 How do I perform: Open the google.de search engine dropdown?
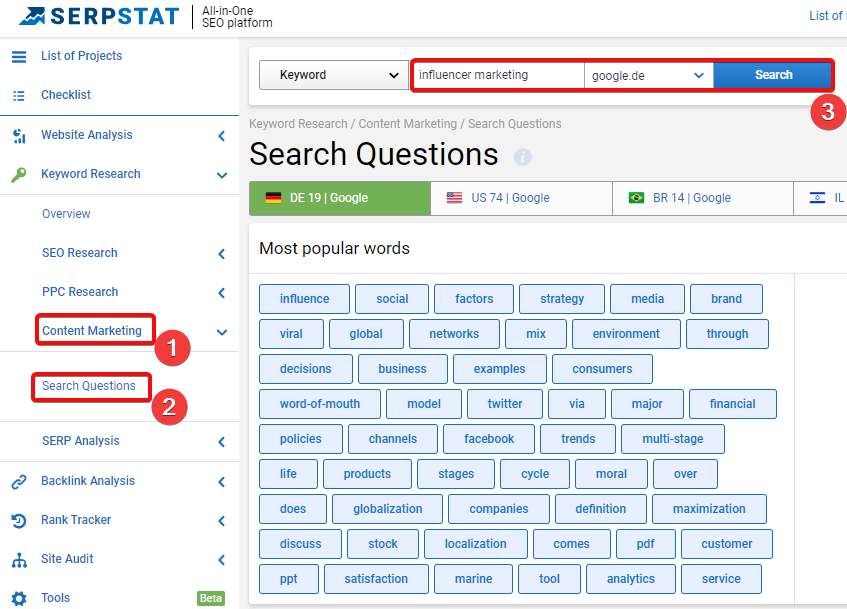coord(648,76)
